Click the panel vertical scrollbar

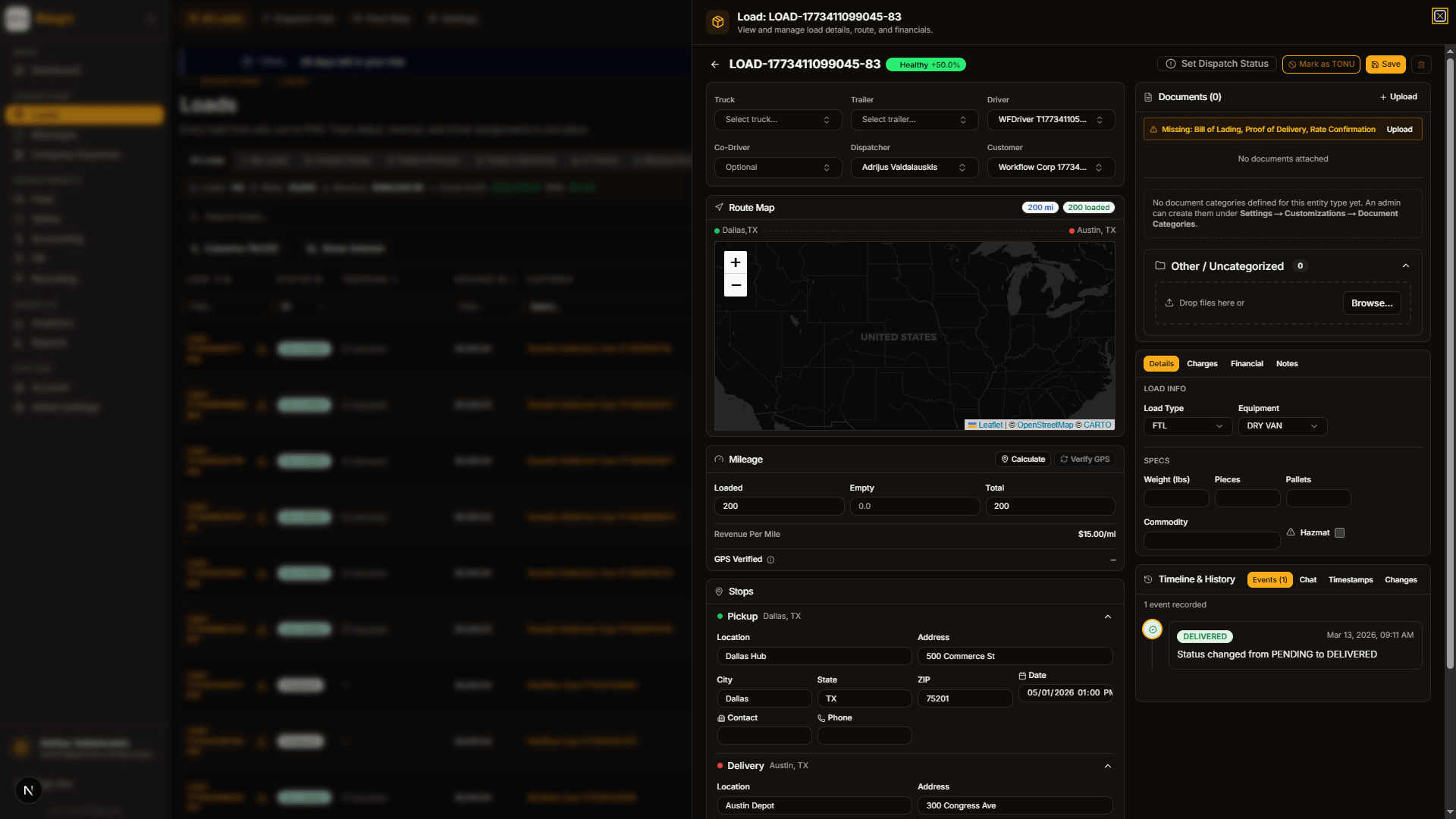coord(1450,364)
